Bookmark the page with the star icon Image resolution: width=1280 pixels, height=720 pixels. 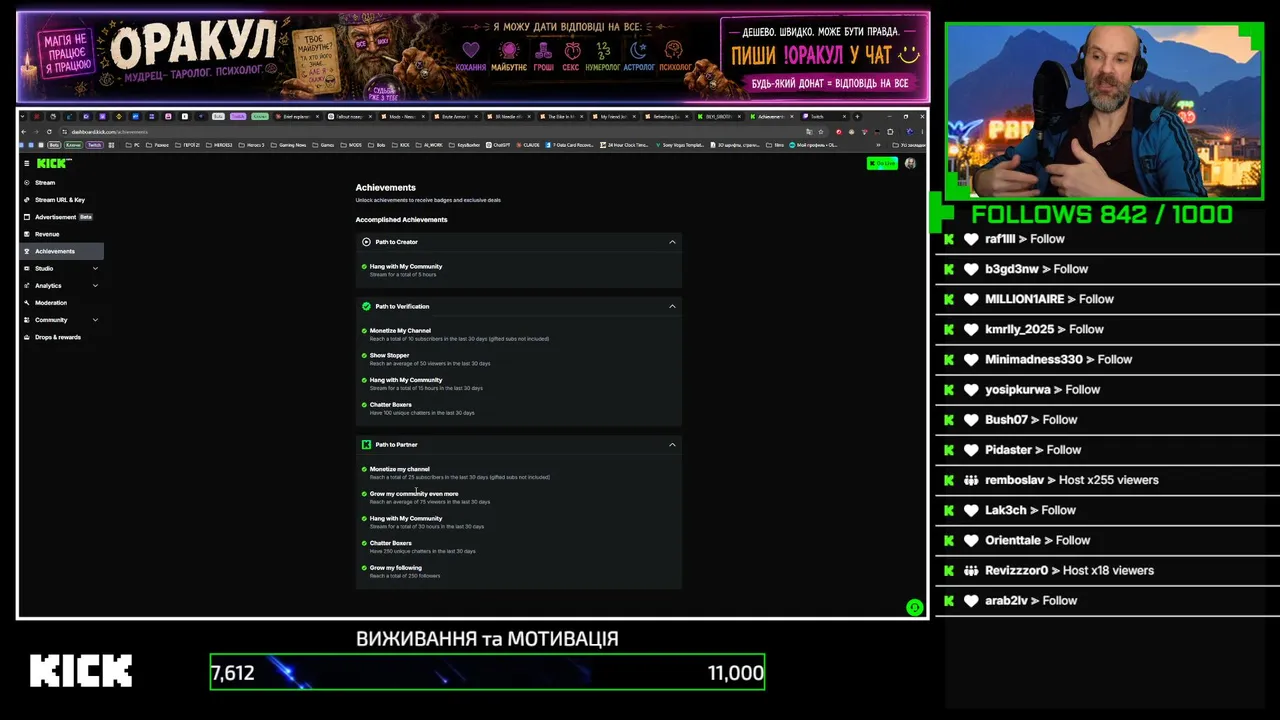(822, 132)
